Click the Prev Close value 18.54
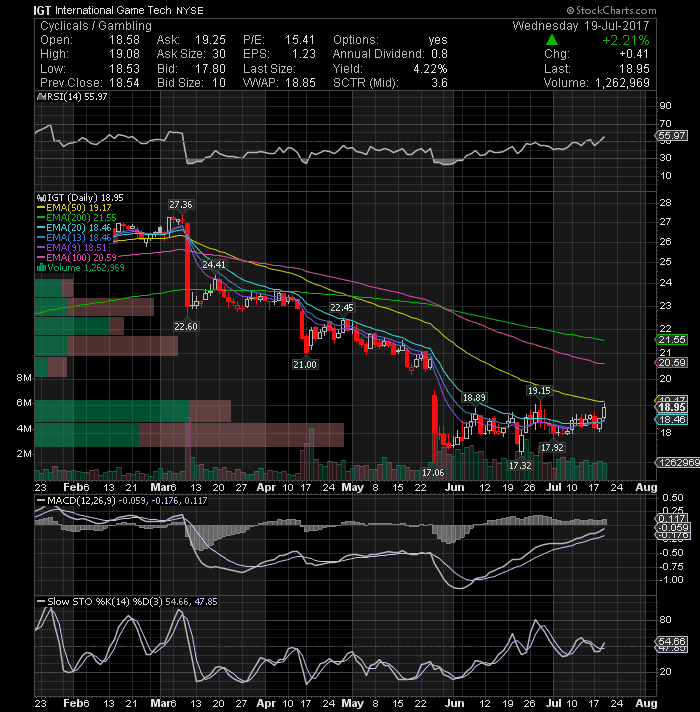Screen dimensions: 700x712 (x=124, y=83)
